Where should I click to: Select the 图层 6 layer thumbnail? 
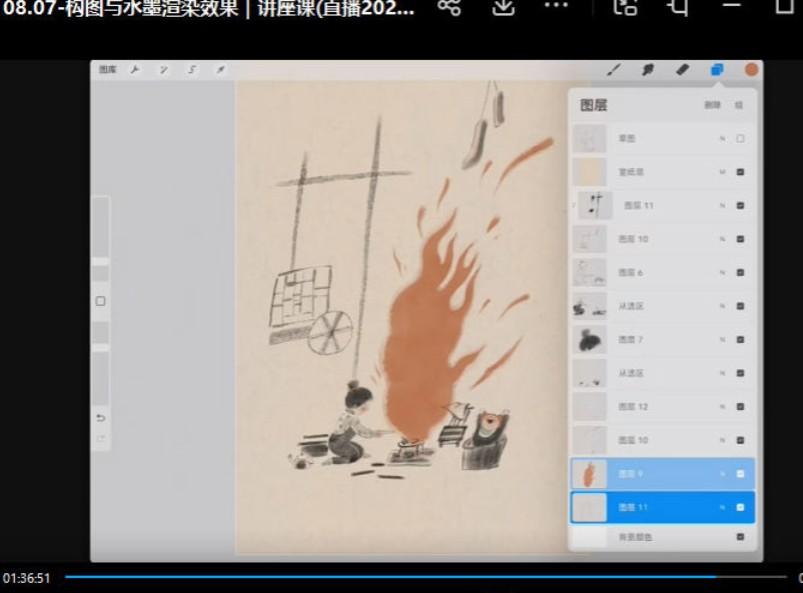pos(589,272)
